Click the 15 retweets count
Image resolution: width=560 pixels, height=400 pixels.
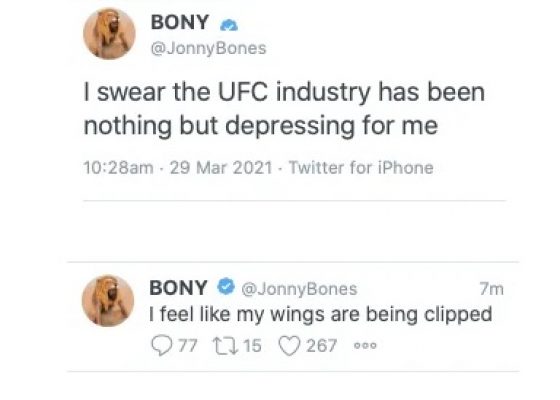pyautogui.click(x=252, y=346)
